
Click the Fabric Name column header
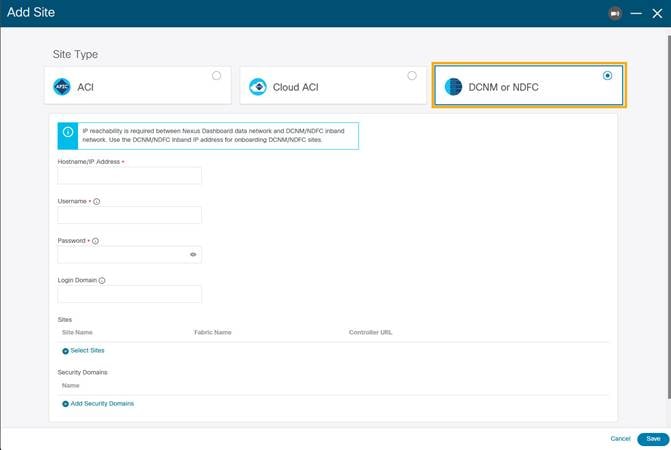point(213,332)
